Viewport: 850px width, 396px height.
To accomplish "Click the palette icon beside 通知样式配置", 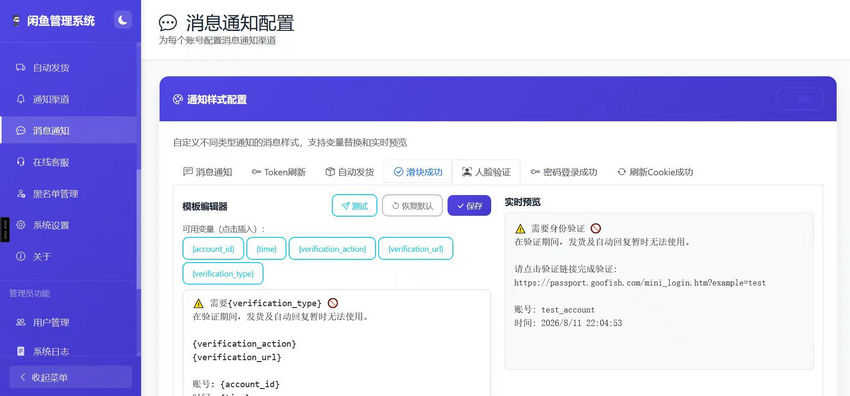I will (x=177, y=100).
